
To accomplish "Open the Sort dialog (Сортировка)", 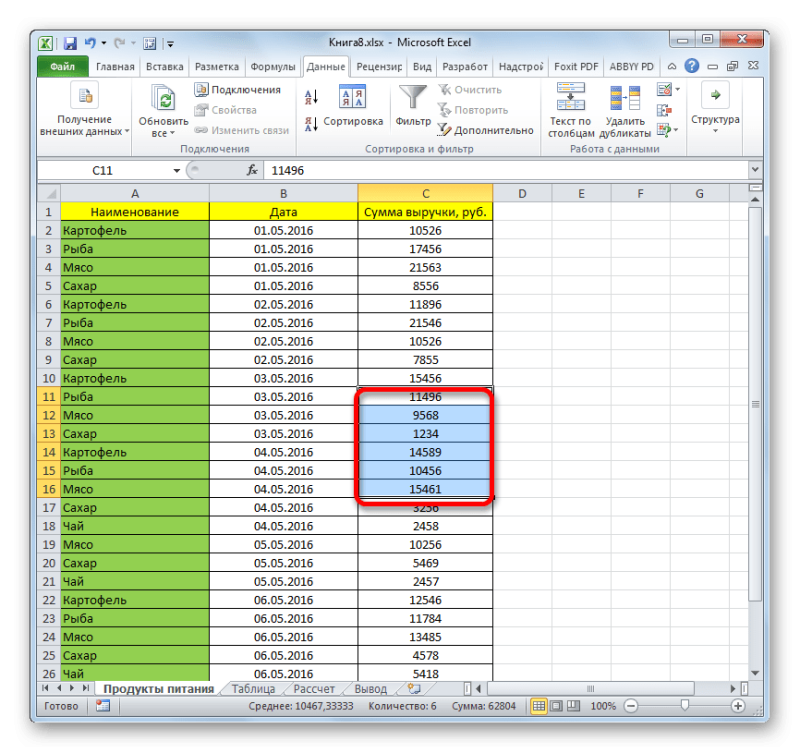I will [x=353, y=106].
